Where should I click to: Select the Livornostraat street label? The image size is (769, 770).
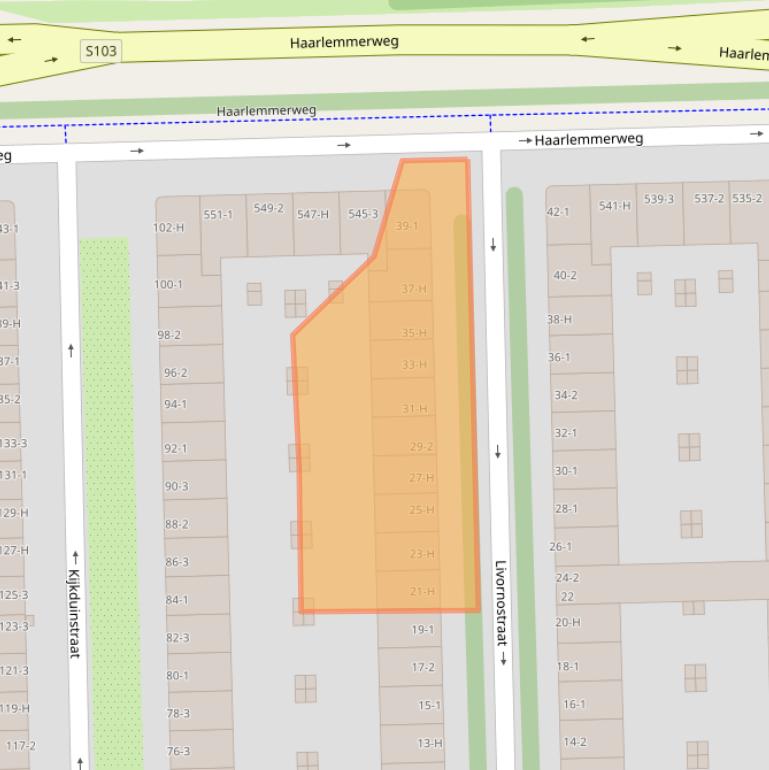[501, 612]
